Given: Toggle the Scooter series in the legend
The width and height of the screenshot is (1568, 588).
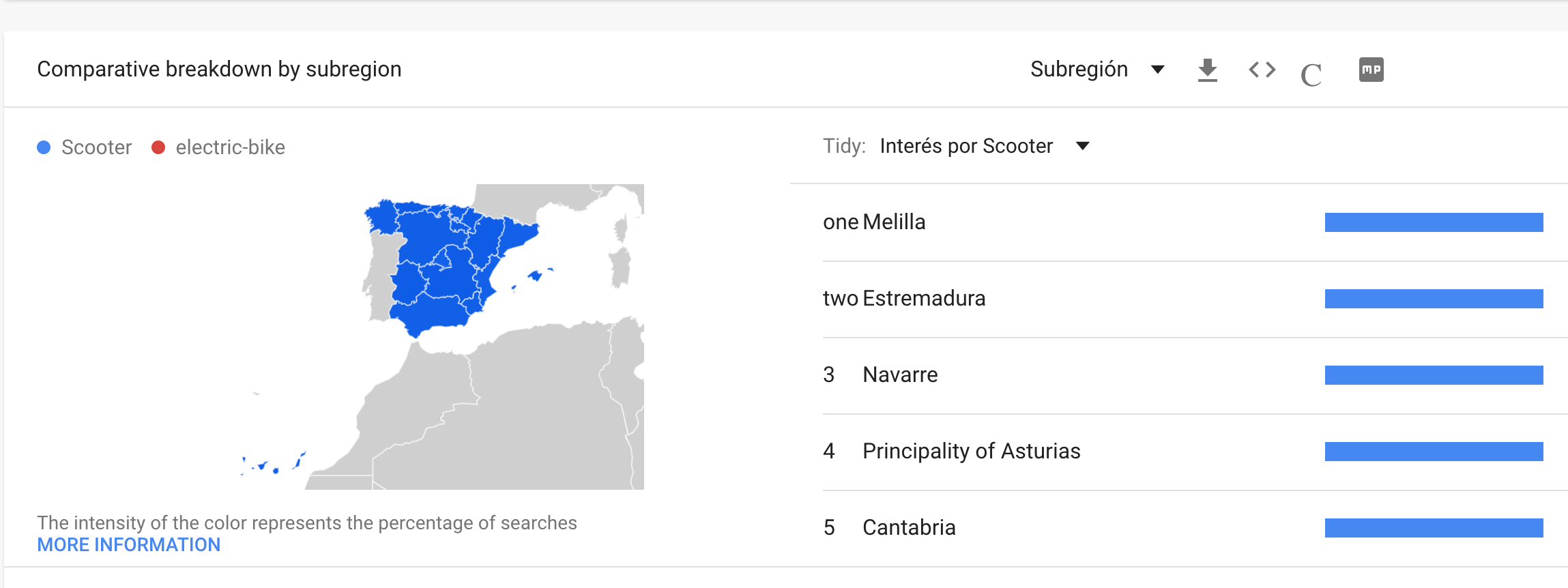Looking at the screenshot, I should [96, 147].
